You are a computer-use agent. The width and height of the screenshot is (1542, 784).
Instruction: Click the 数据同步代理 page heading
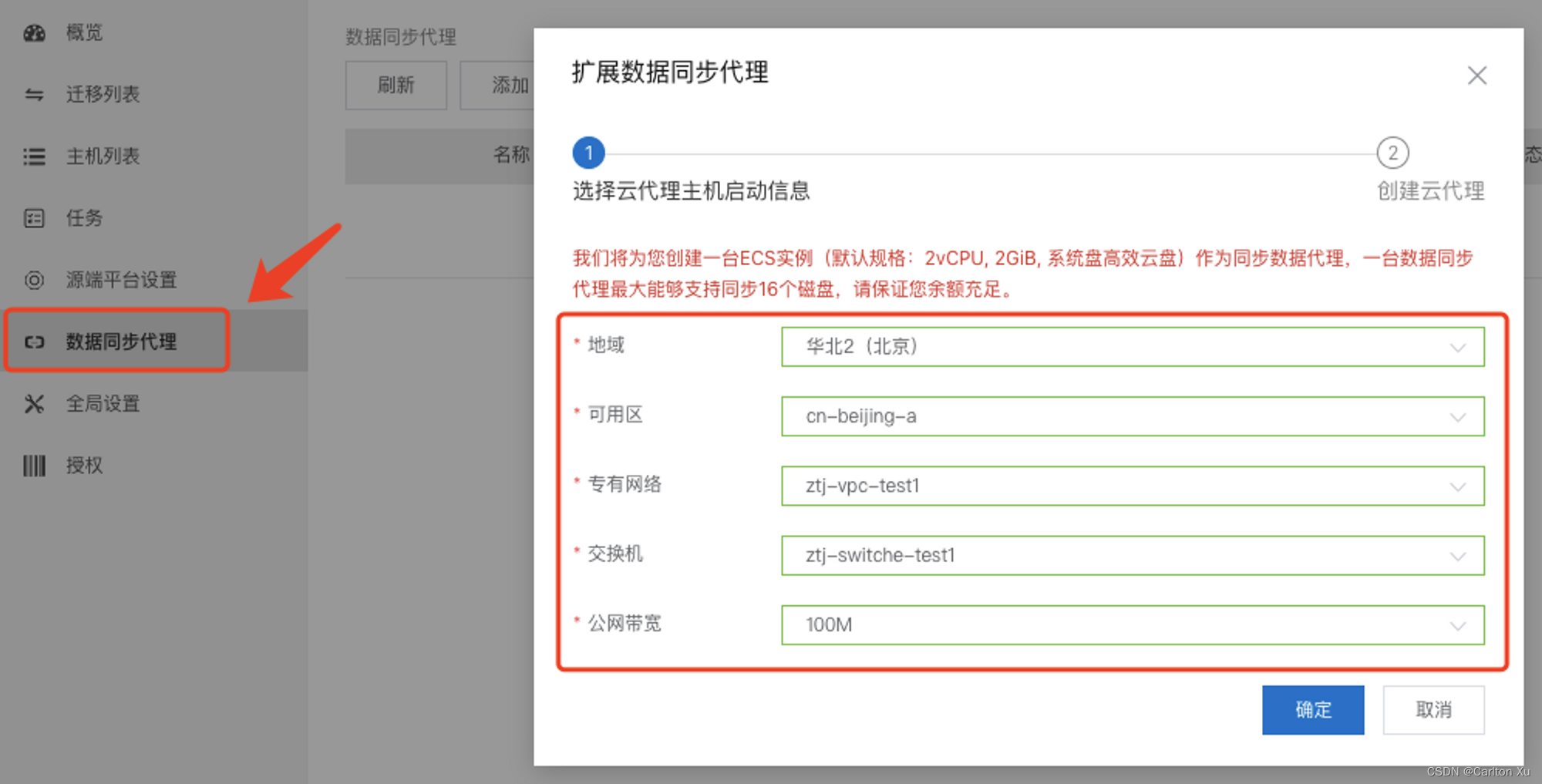(401, 37)
